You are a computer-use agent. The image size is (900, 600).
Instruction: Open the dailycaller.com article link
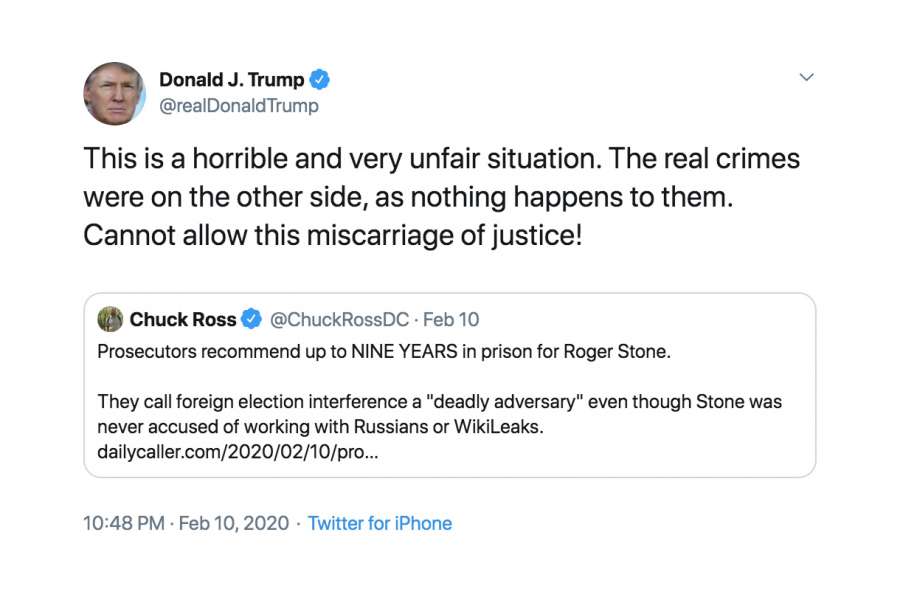pyautogui.click(x=237, y=451)
